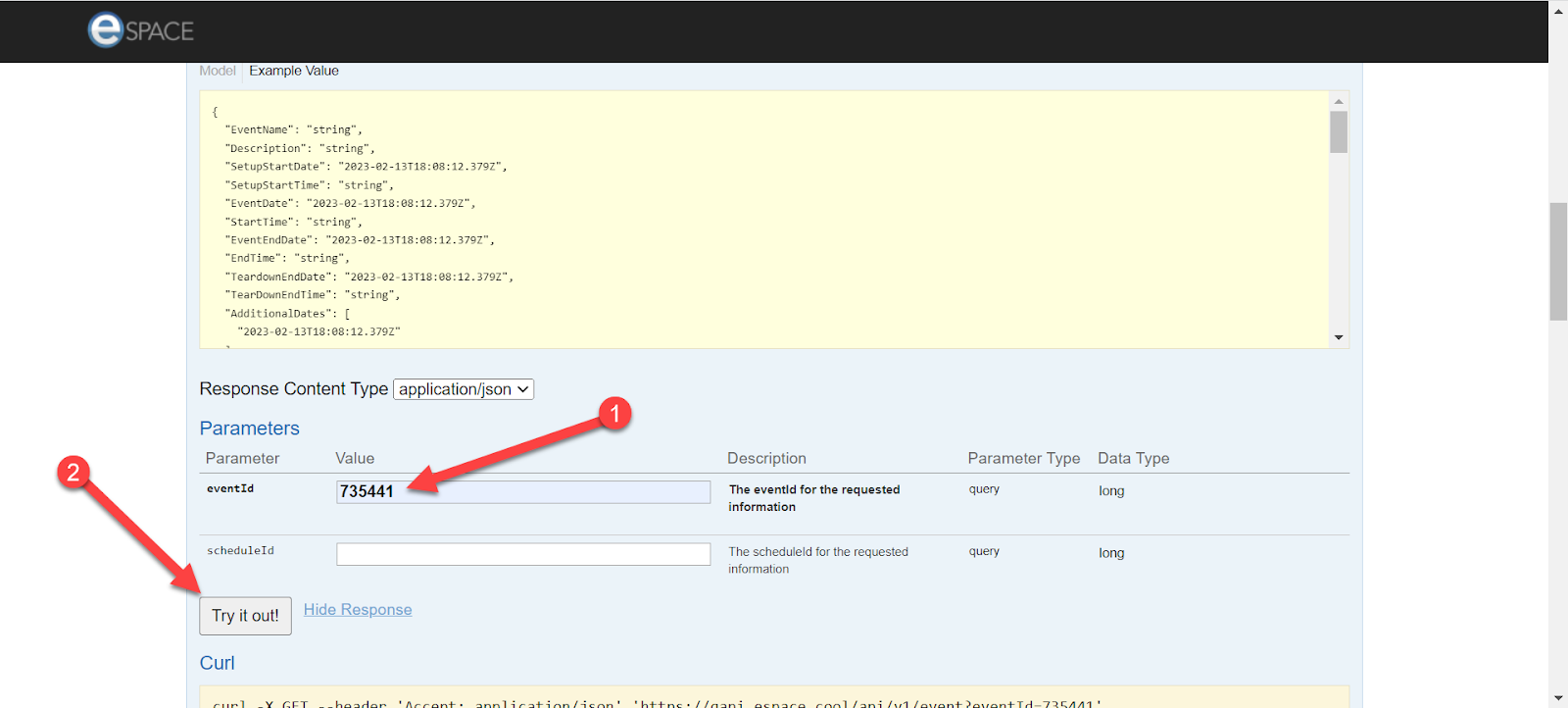Open the Response Content Type dropdown
Viewport: 1568px width, 708px height.
[x=464, y=389]
